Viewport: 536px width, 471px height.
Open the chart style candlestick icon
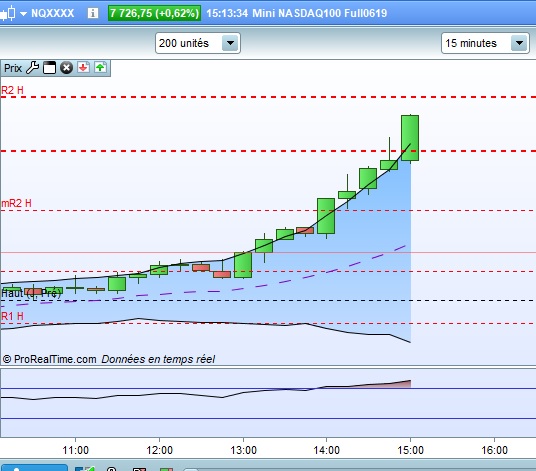point(8,13)
